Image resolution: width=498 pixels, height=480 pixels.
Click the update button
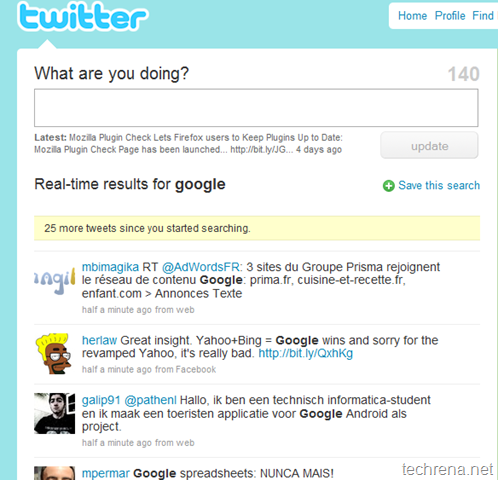[429, 145]
